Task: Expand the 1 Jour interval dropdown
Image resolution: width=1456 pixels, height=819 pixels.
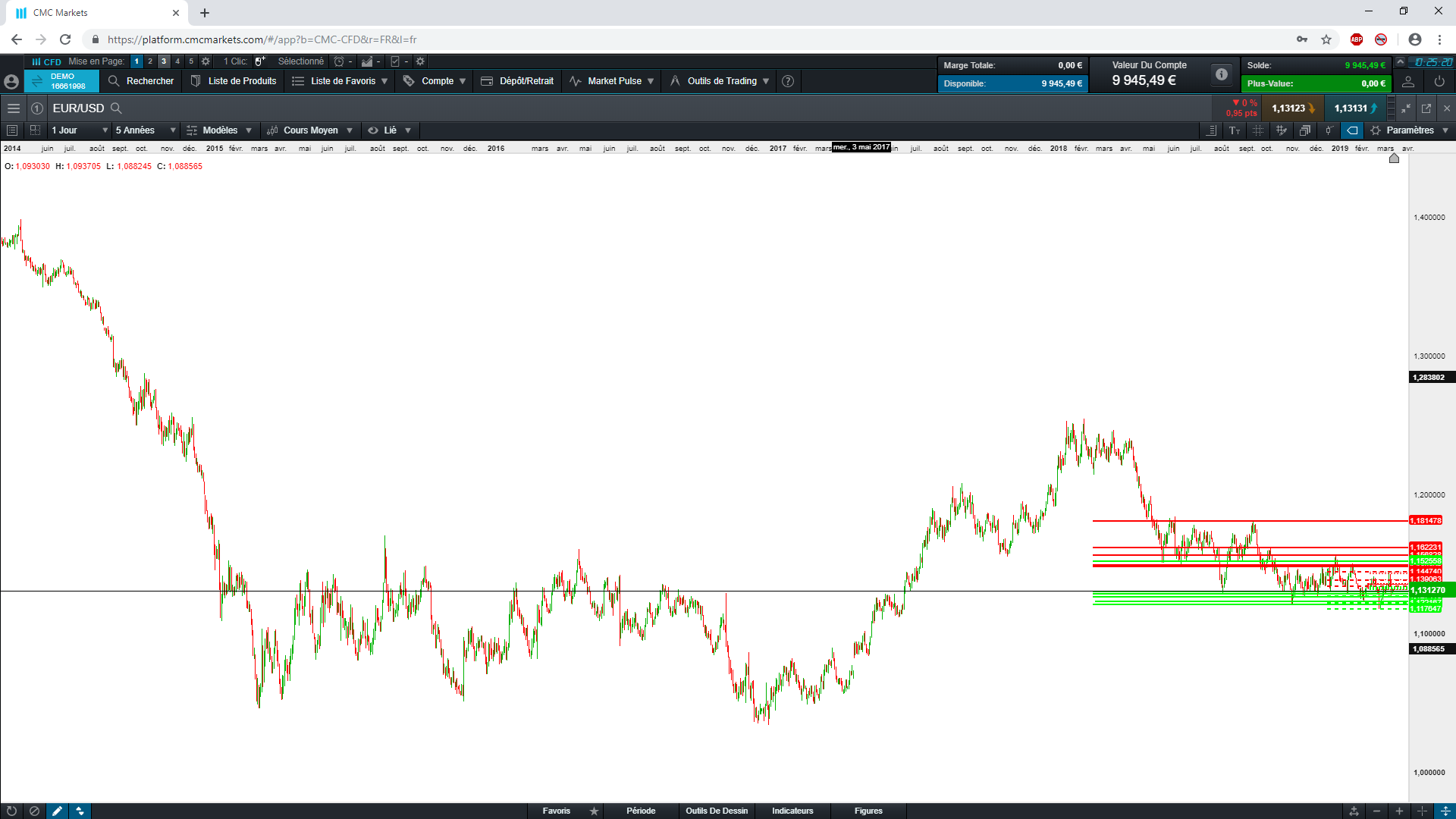Action: pyautogui.click(x=80, y=130)
